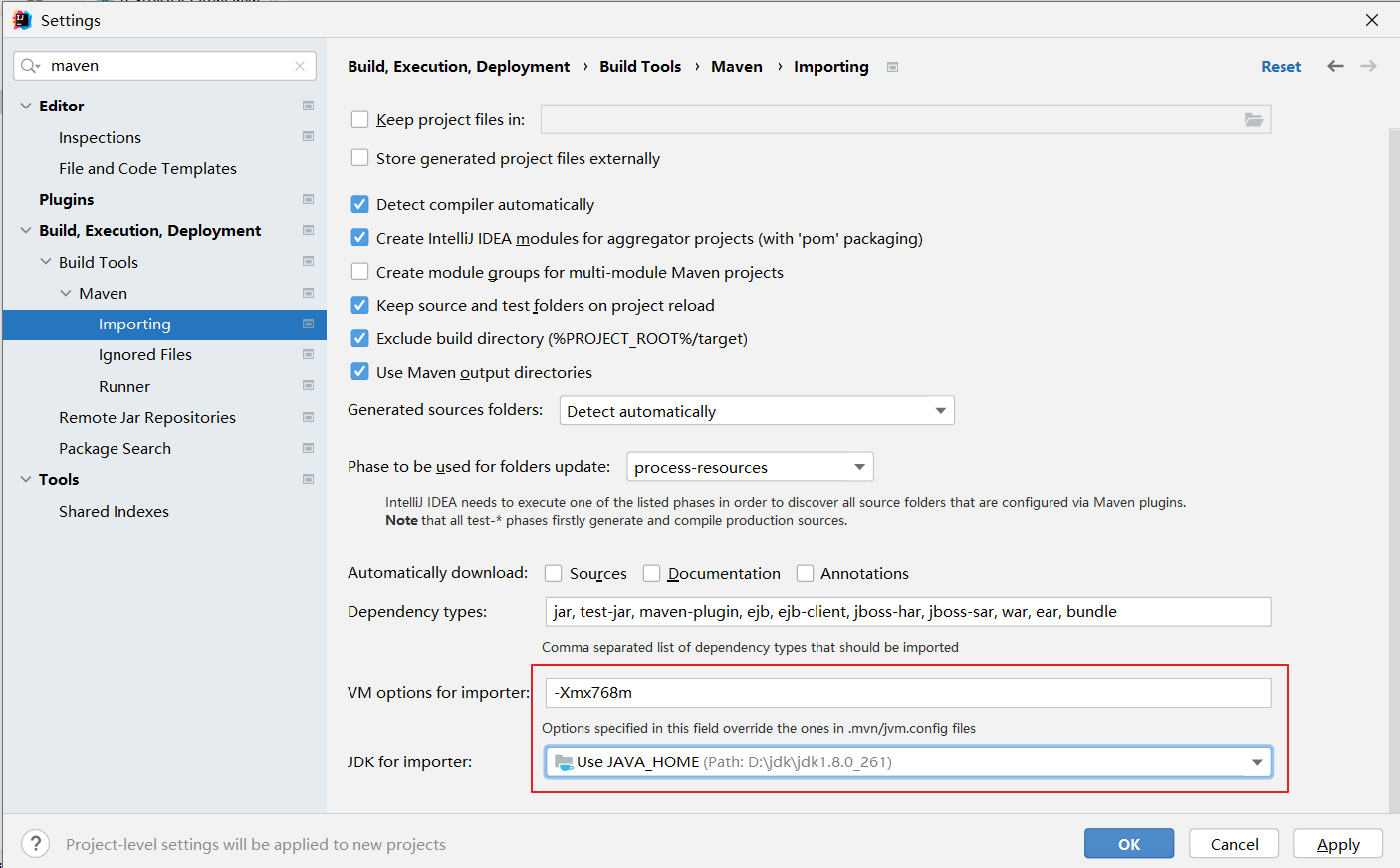Click the project-level icon beside Maven row

point(309,293)
